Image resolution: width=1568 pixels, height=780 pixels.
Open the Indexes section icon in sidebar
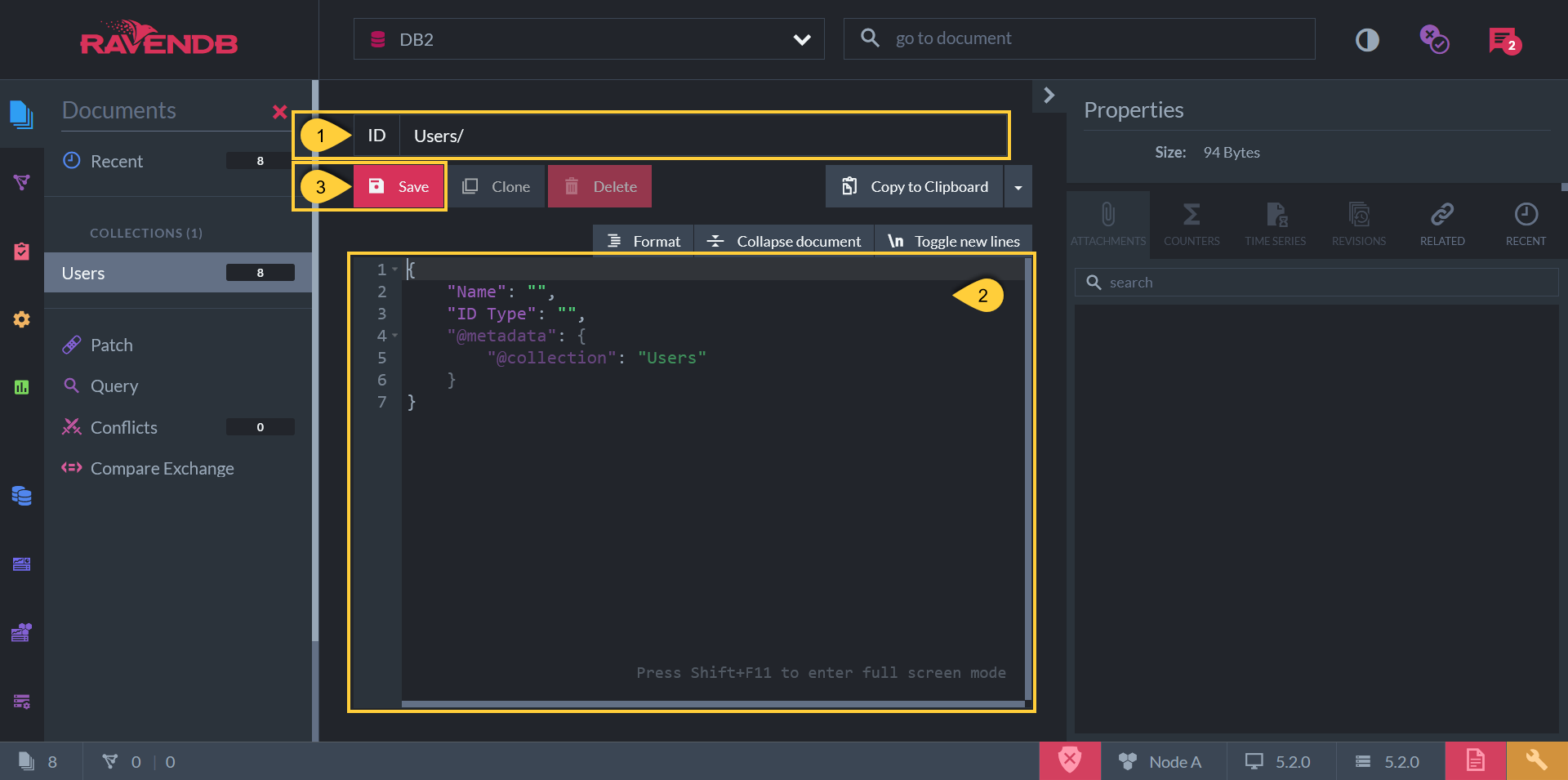(x=21, y=182)
